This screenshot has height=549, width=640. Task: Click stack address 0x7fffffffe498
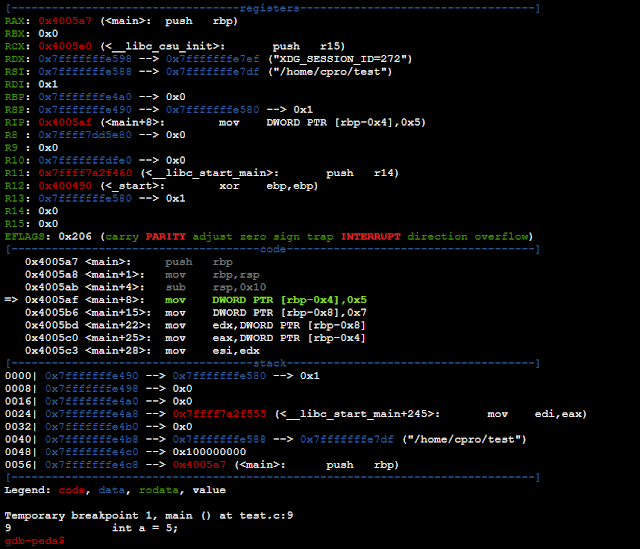(91, 389)
